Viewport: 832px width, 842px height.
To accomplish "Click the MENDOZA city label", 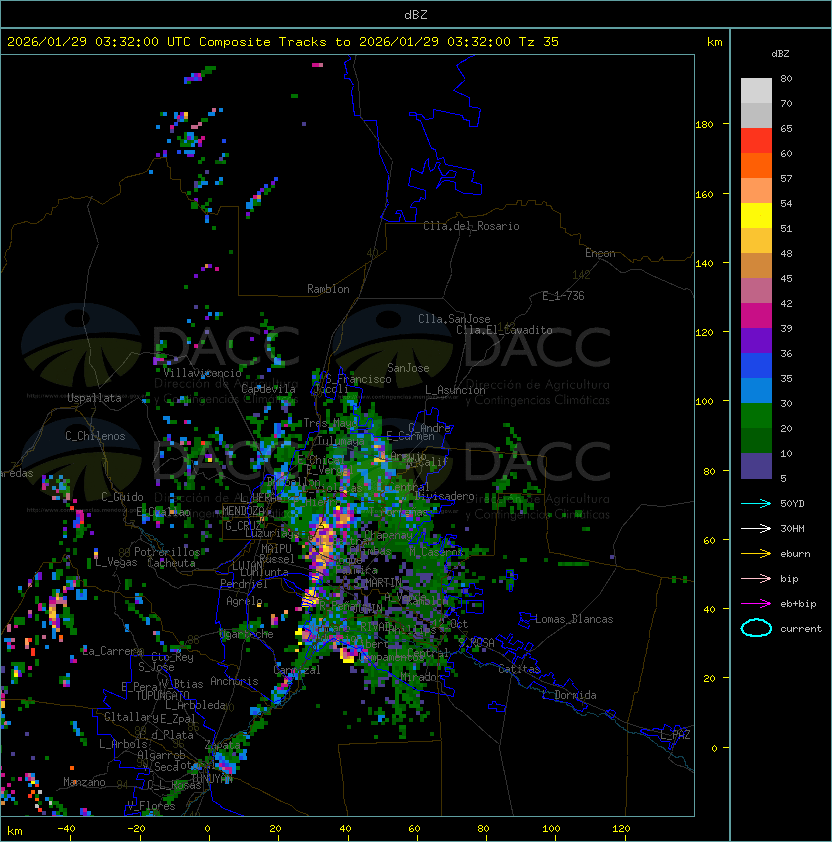I will point(243,510).
